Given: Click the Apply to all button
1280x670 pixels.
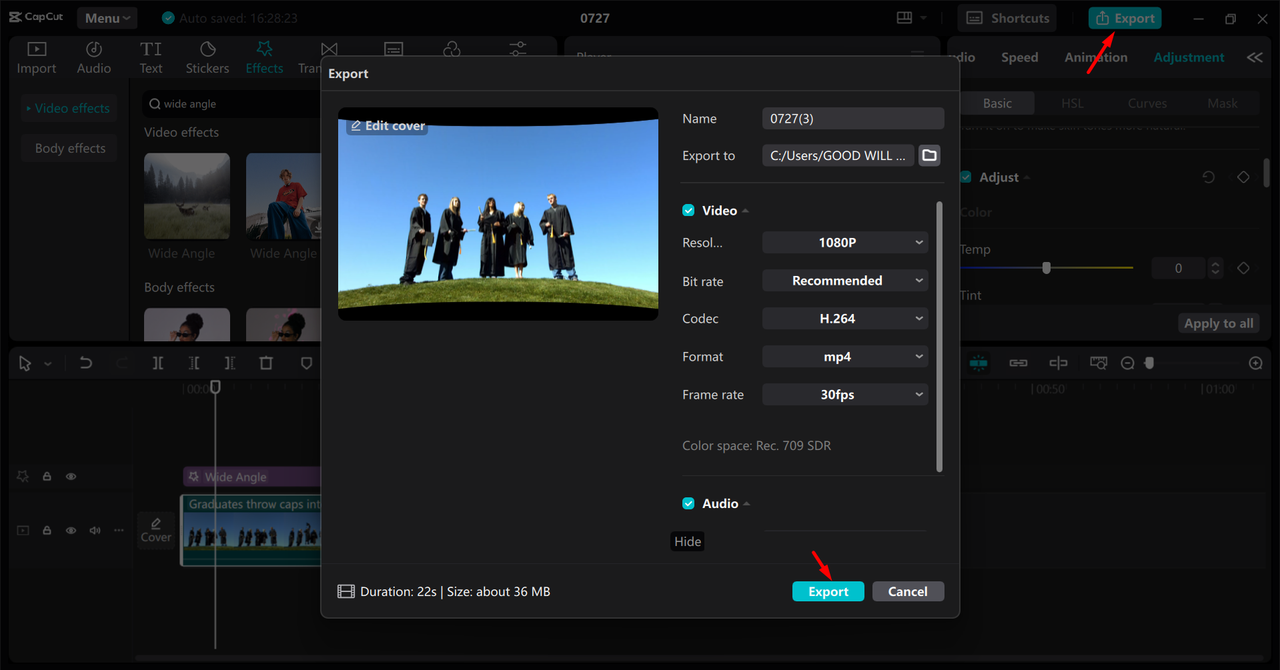Looking at the screenshot, I should [x=1218, y=323].
